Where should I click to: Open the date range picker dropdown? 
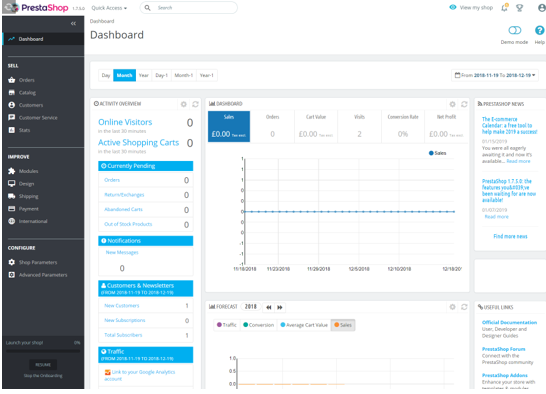point(495,75)
